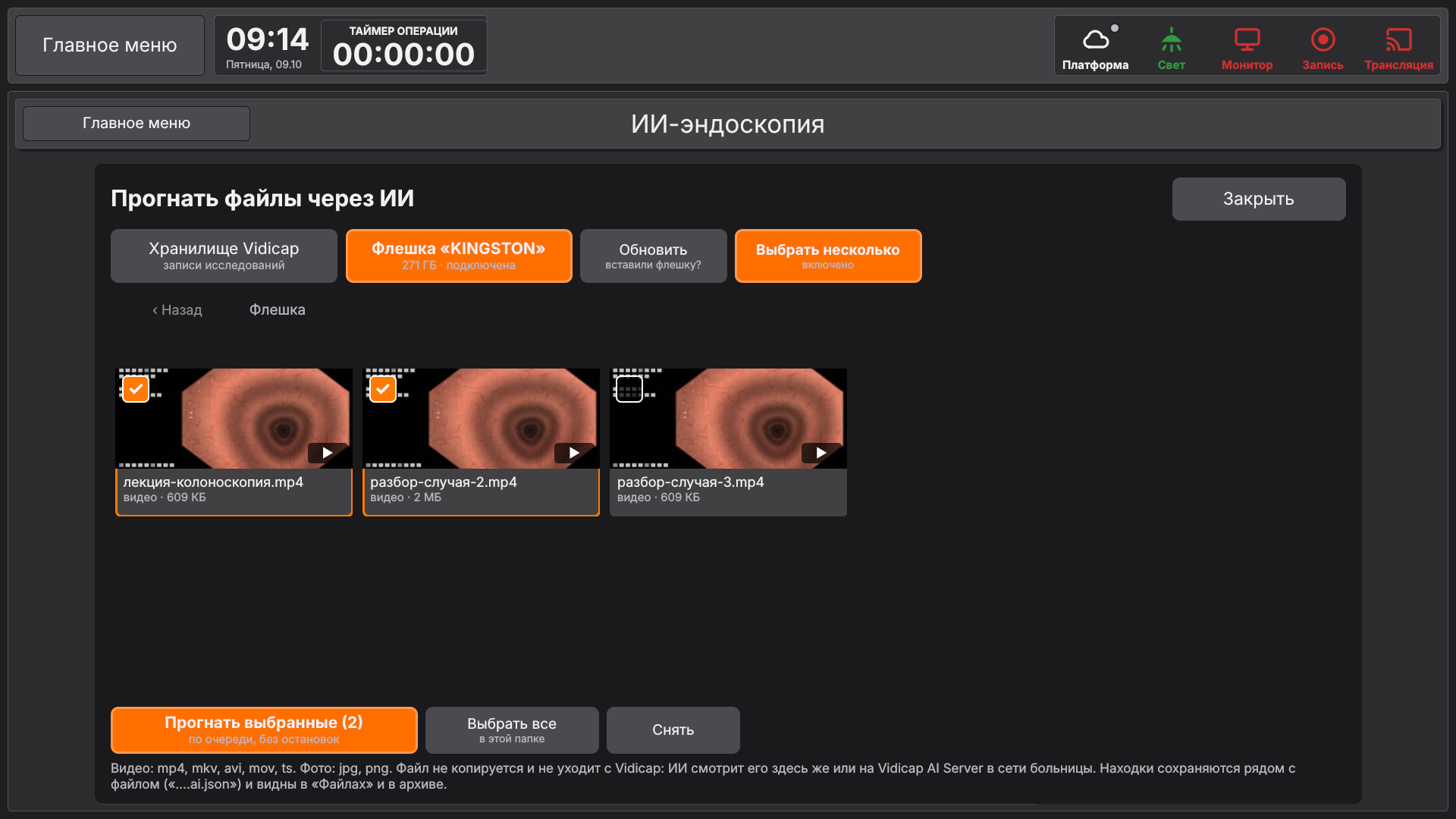
Task: Uncheck the разбор-случая-2.mp4 checkbox
Action: [x=382, y=389]
